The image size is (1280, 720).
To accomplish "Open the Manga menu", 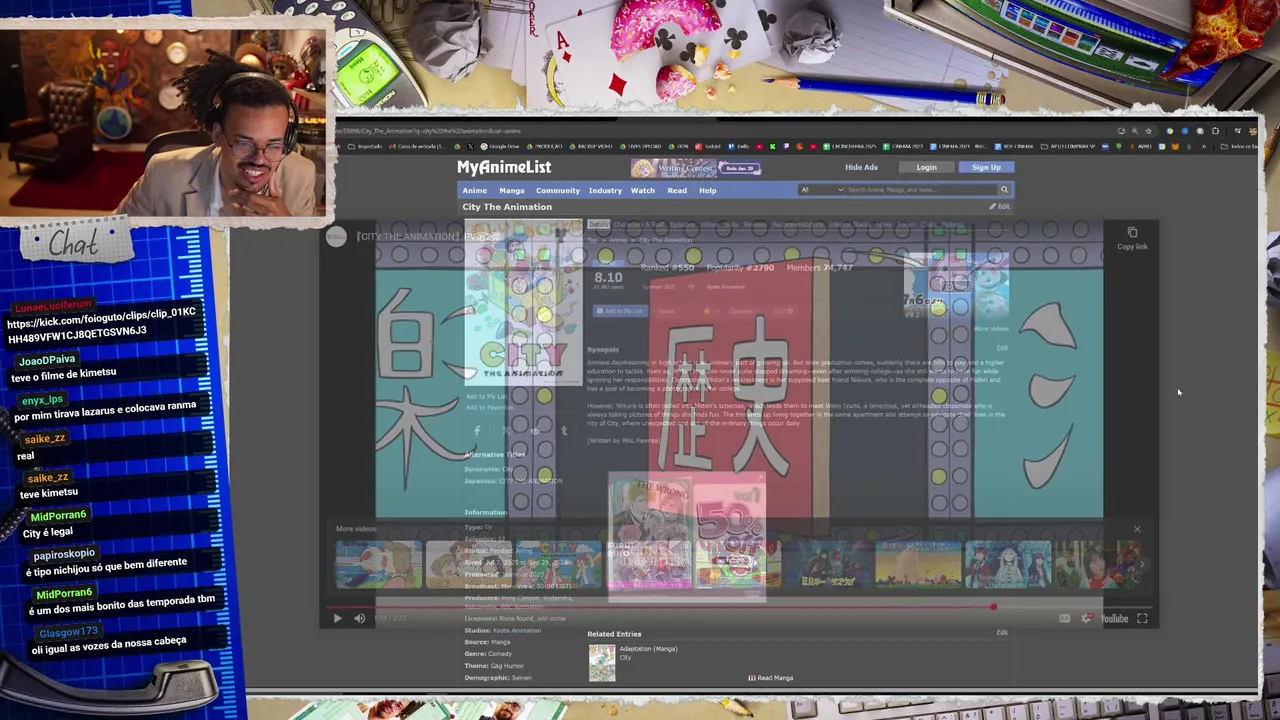I will click(x=511, y=190).
